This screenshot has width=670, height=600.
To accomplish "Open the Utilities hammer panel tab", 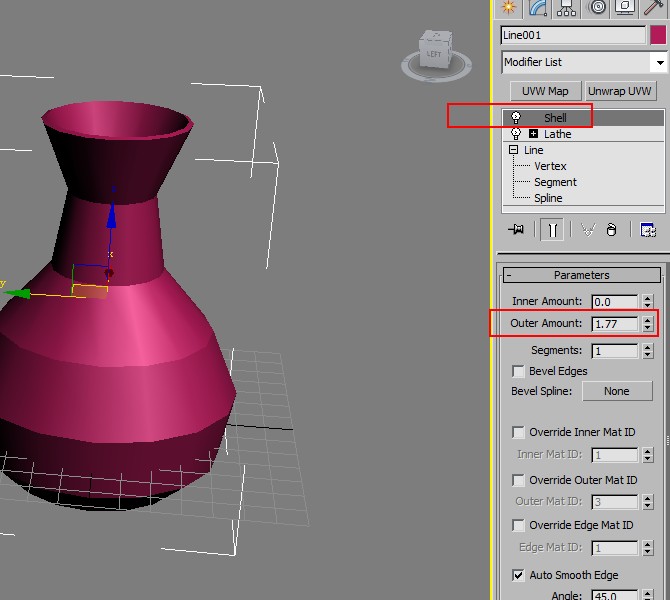I will tap(654, 8).
